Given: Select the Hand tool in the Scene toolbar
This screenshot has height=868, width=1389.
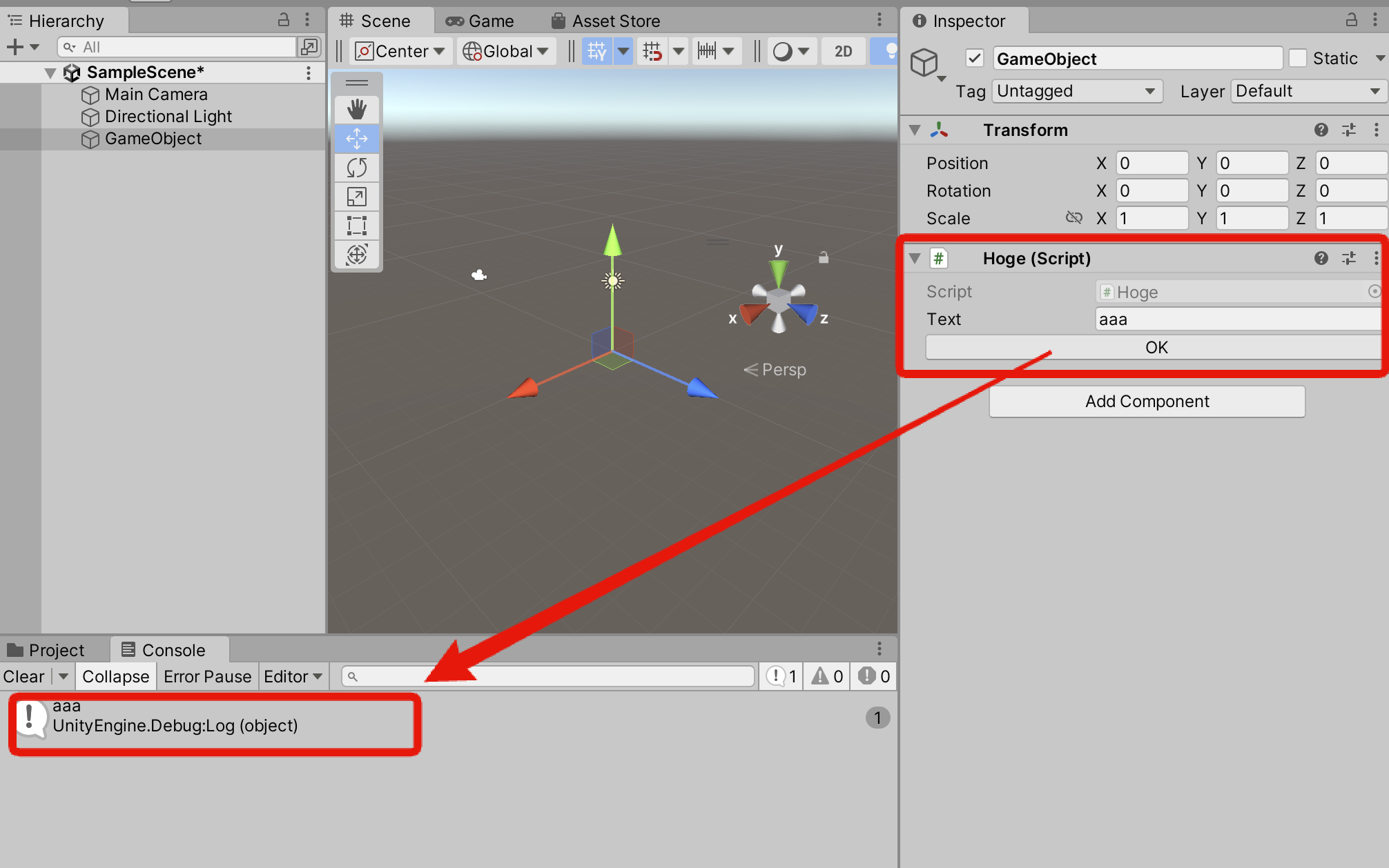Looking at the screenshot, I should coord(357,109).
